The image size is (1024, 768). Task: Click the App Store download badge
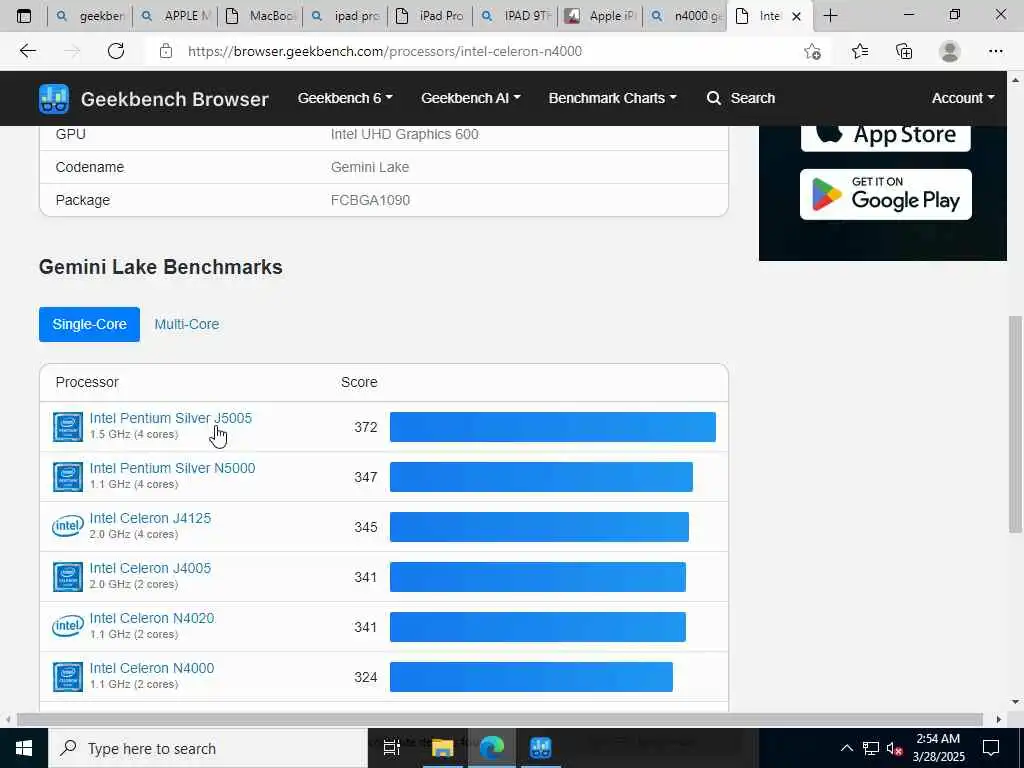click(886, 137)
